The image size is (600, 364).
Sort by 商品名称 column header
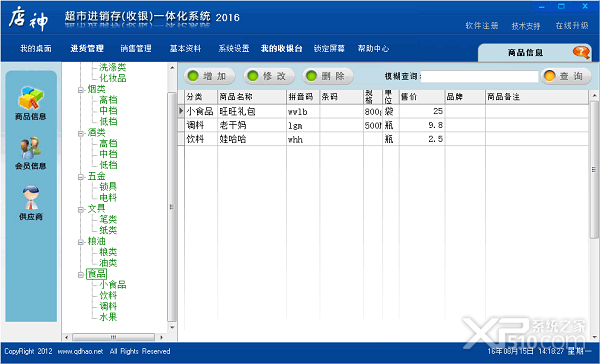click(x=252, y=97)
